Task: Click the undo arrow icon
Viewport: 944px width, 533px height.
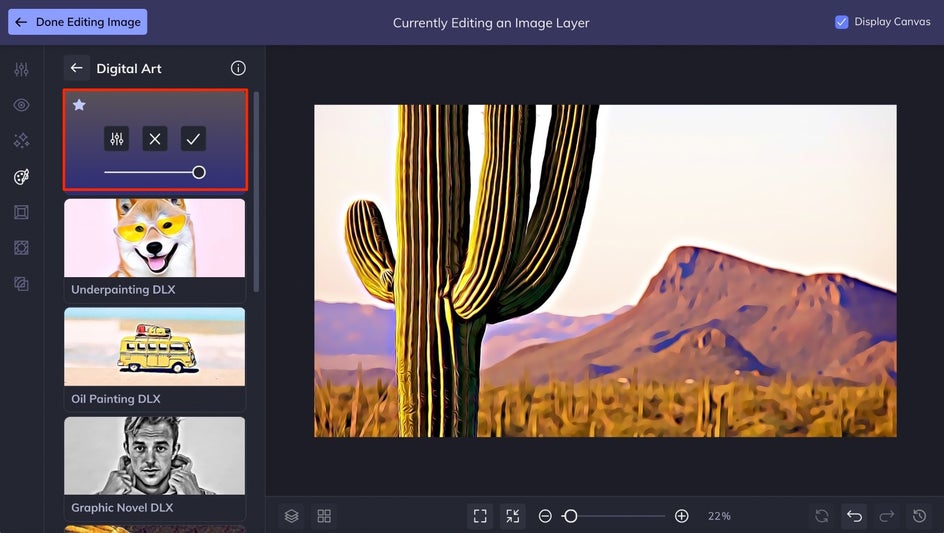Action: click(x=854, y=516)
